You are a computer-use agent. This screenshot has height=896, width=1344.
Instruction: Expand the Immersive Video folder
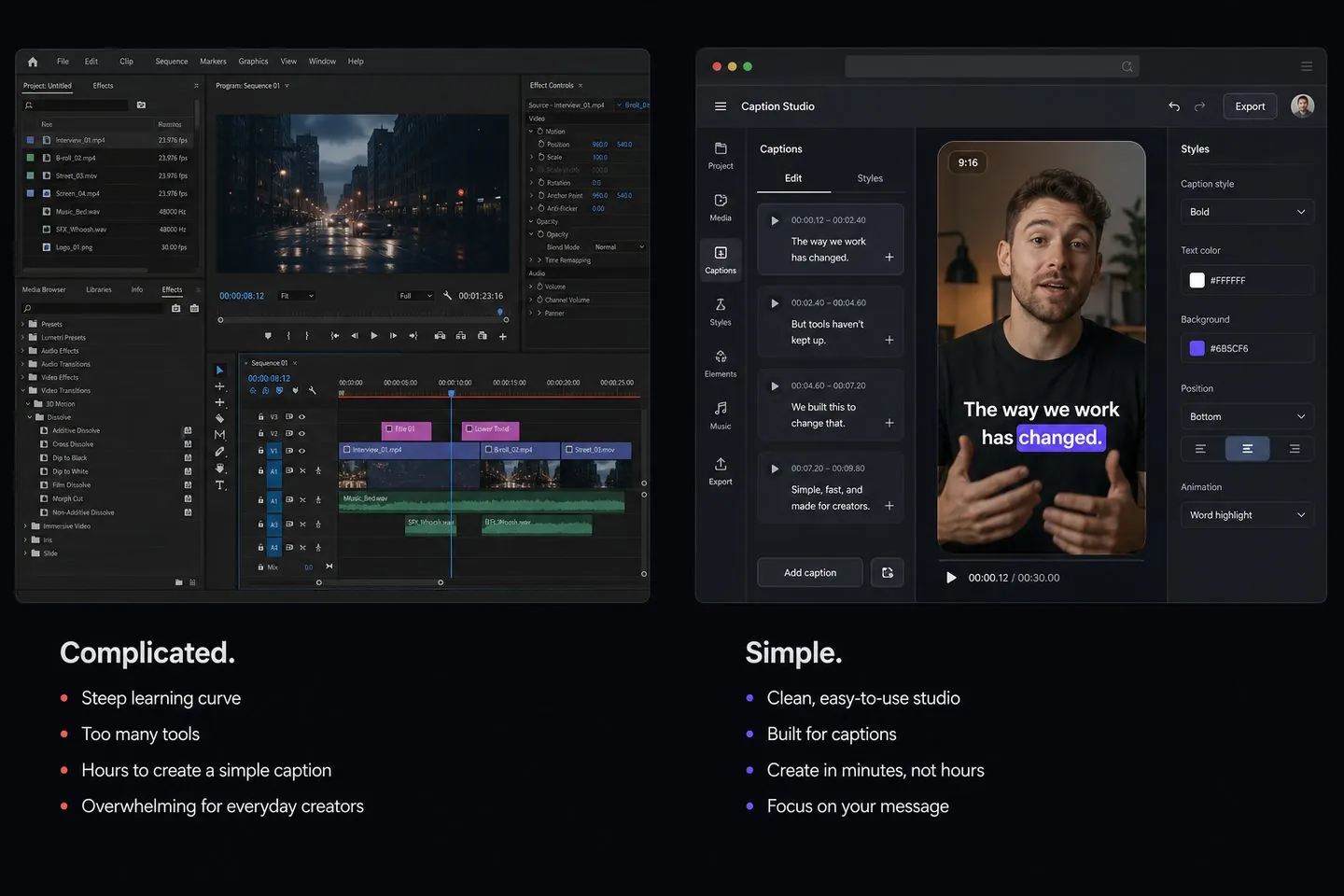click(25, 526)
